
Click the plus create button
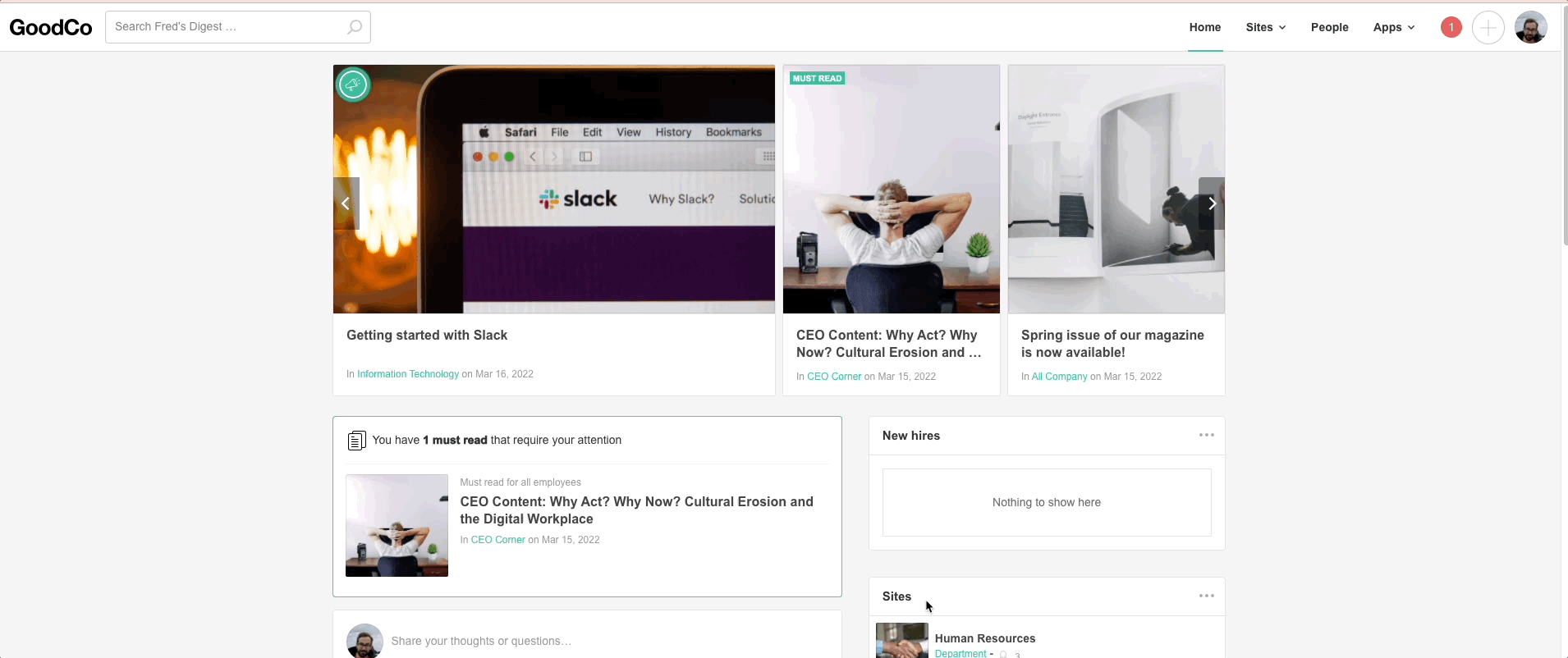(1488, 27)
